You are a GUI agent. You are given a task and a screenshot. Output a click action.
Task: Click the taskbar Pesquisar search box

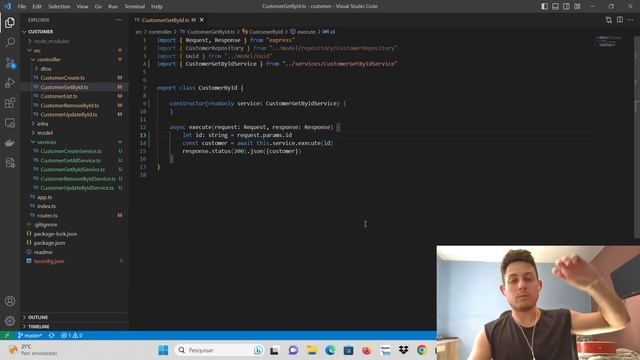pyautogui.click(x=219, y=350)
